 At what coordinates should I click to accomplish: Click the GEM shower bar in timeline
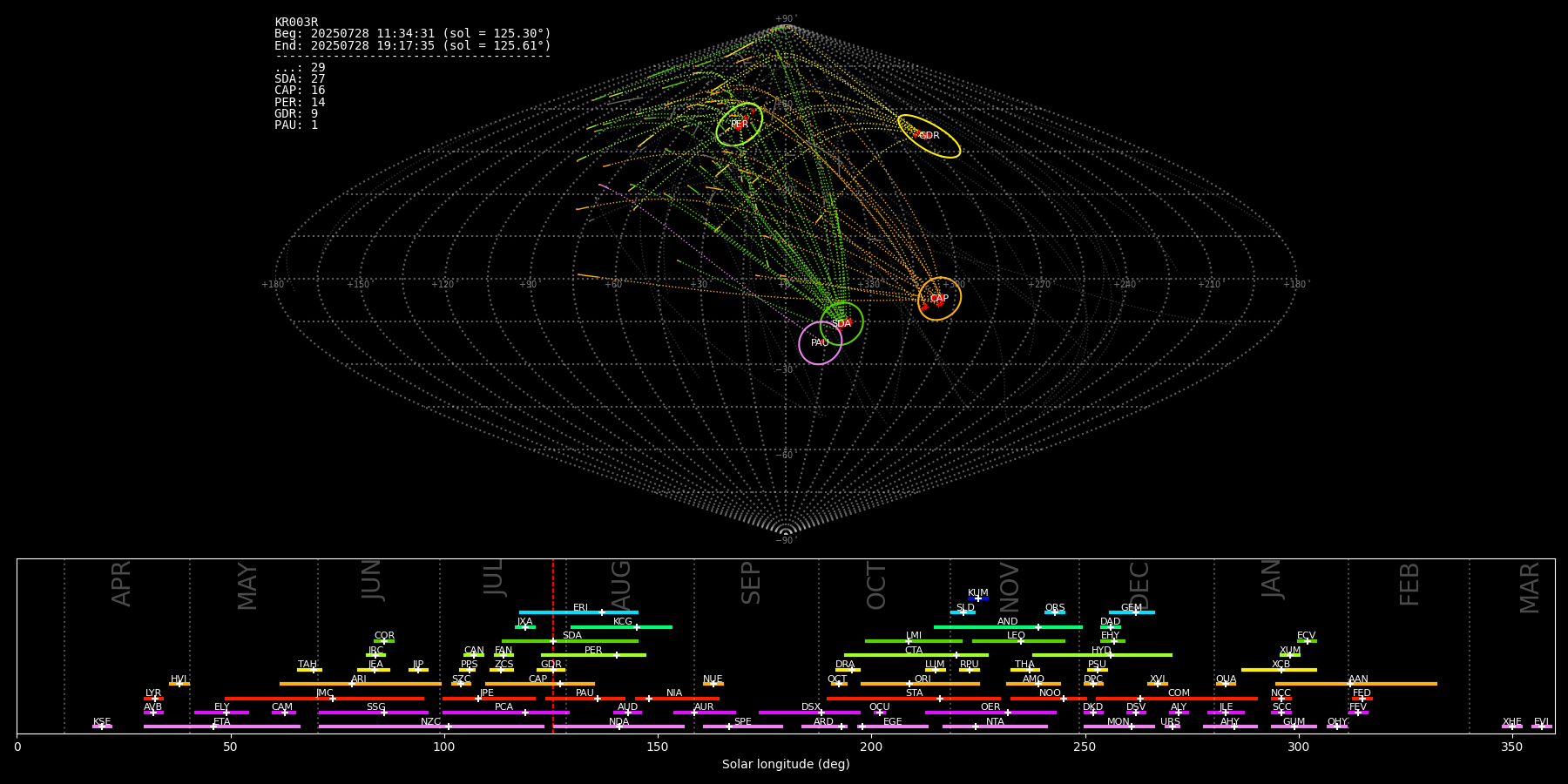[1132, 612]
